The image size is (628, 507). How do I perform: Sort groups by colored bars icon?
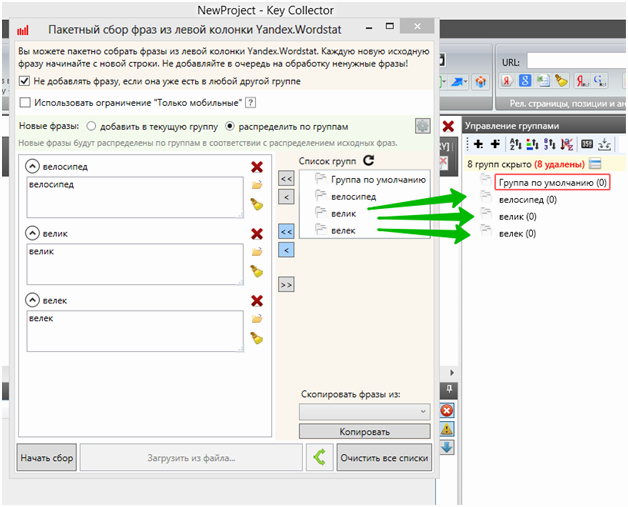532,144
